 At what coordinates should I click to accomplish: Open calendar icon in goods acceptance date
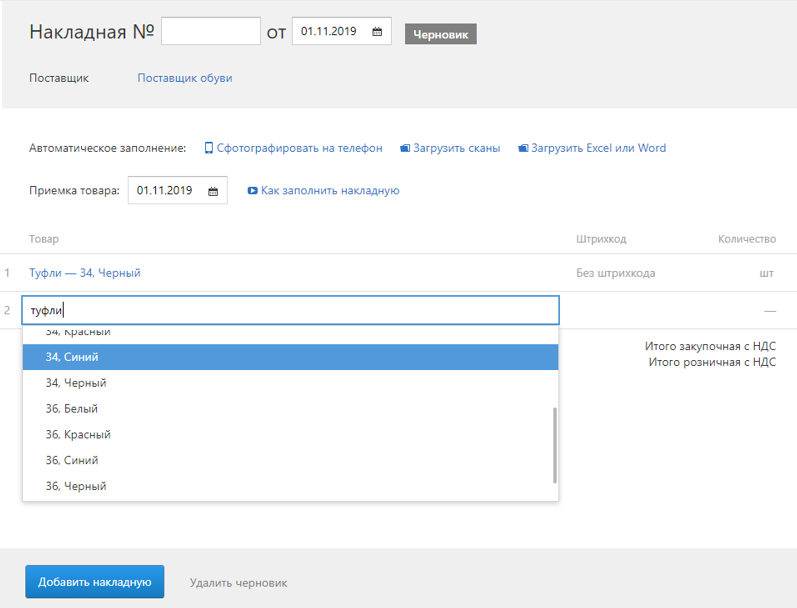pyautogui.click(x=213, y=191)
